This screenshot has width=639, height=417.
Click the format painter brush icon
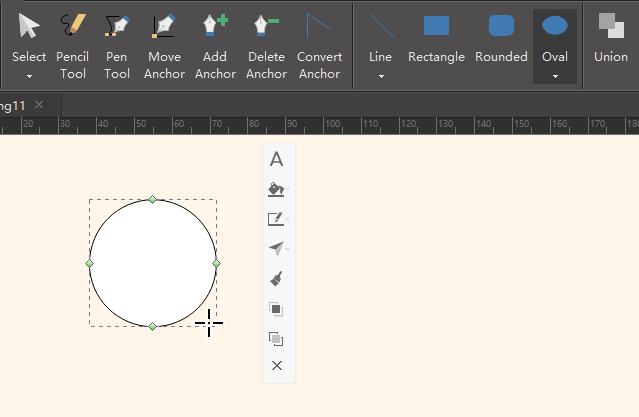click(x=277, y=279)
